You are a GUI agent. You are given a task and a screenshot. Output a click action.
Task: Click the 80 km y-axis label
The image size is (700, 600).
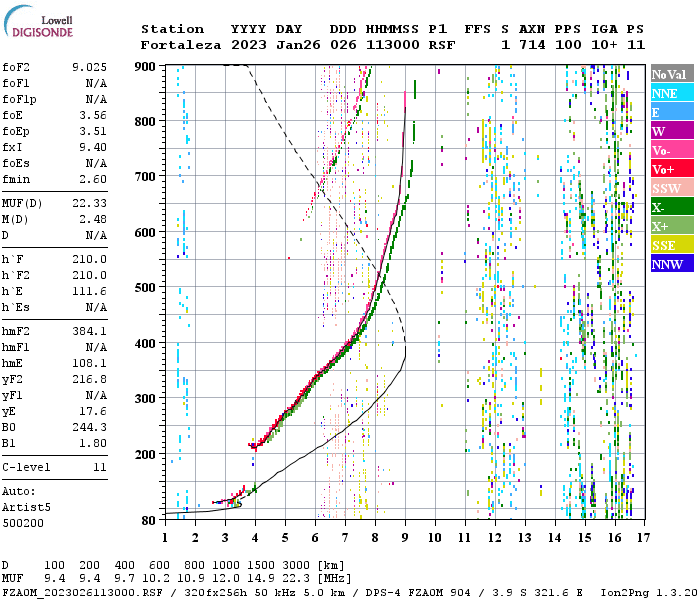point(149,520)
